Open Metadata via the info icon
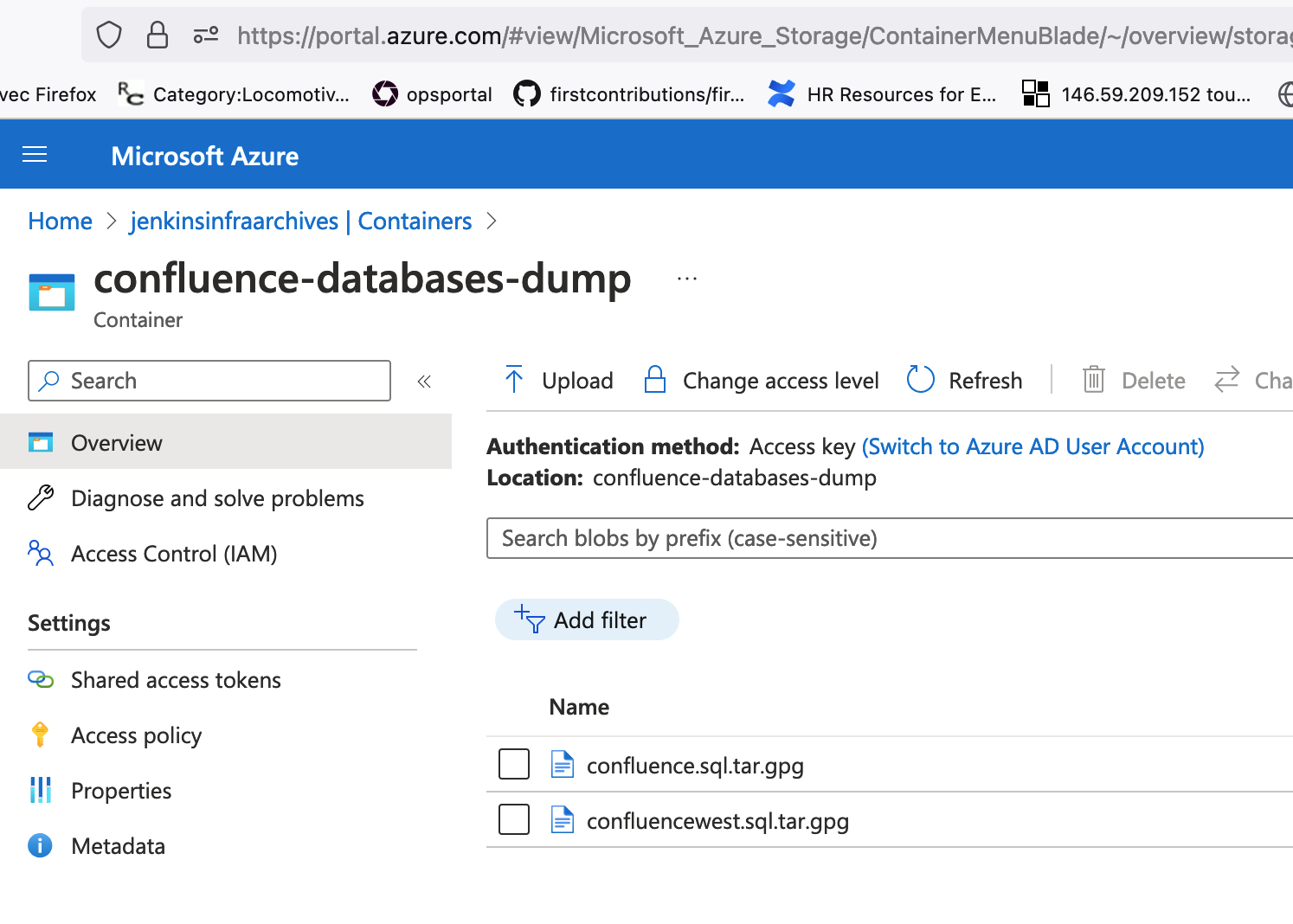This screenshot has height=924, width=1293. point(40,845)
